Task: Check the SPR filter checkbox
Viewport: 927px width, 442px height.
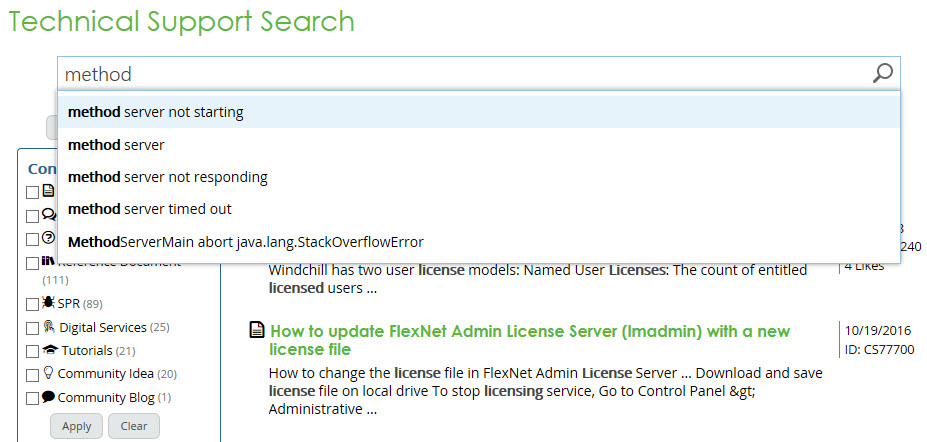Action: pyautogui.click(x=32, y=304)
